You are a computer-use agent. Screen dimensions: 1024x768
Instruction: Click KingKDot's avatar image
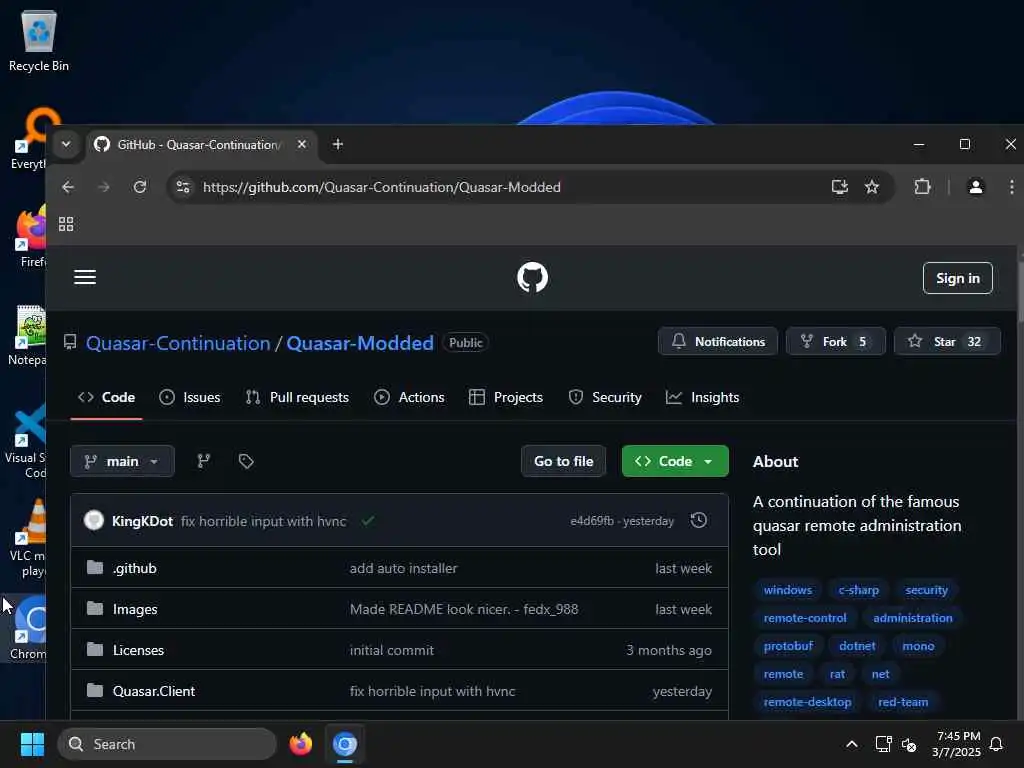click(x=94, y=520)
